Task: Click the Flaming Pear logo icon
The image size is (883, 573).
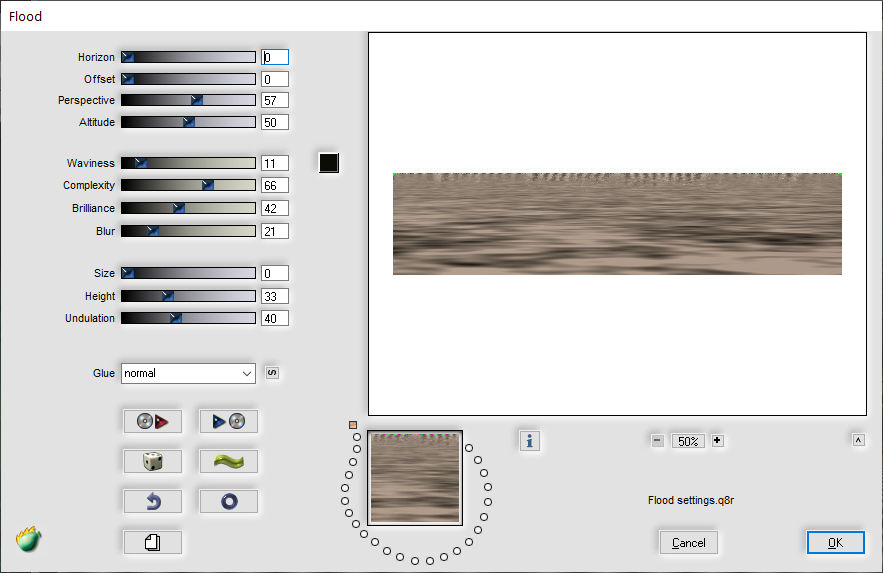Action: (29, 539)
